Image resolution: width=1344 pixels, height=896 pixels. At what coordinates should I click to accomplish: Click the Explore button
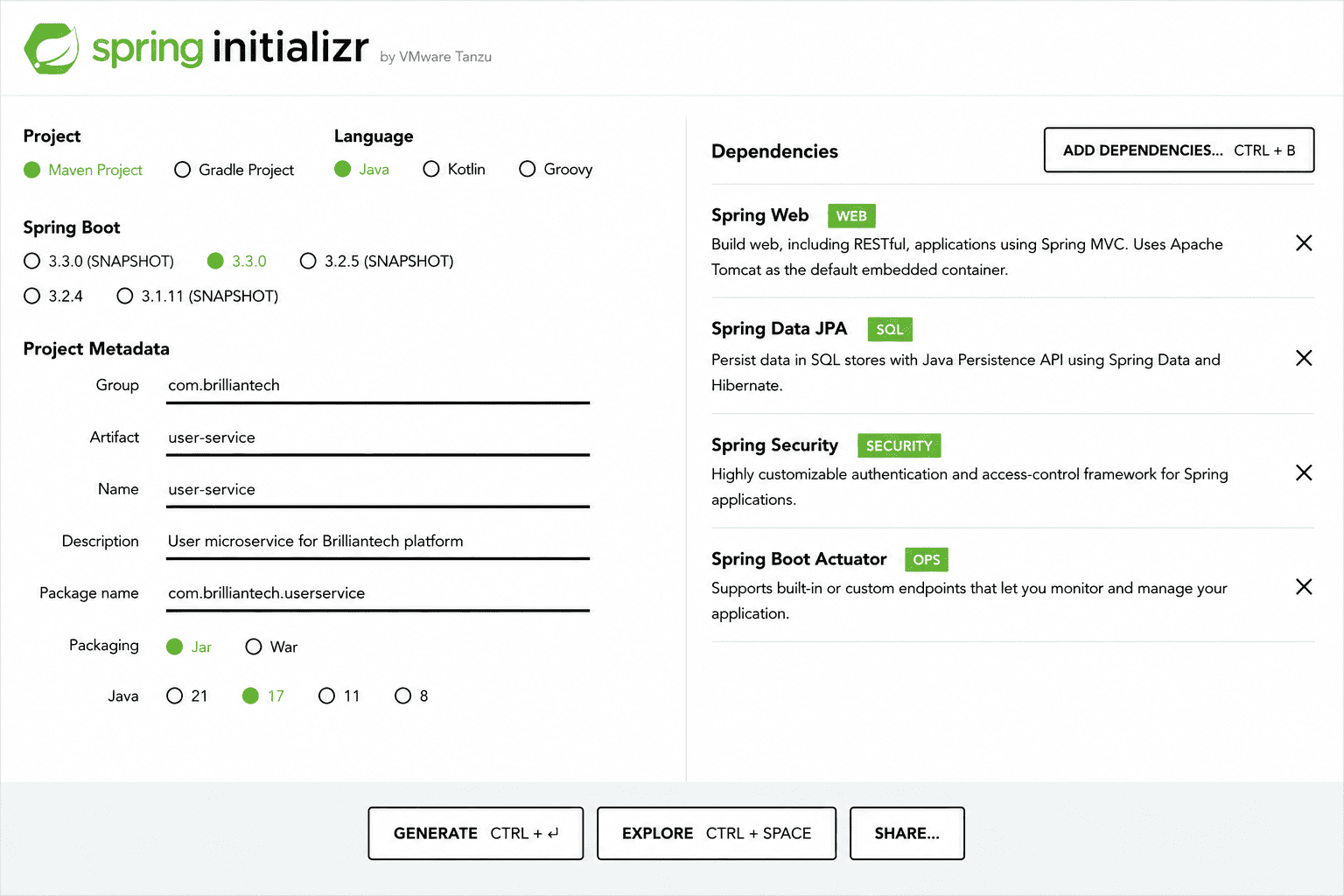click(x=717, y=833)
